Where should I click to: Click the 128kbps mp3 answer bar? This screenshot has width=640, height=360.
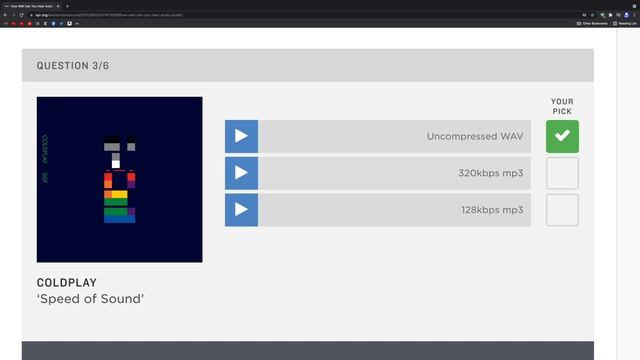coord(394,210)
